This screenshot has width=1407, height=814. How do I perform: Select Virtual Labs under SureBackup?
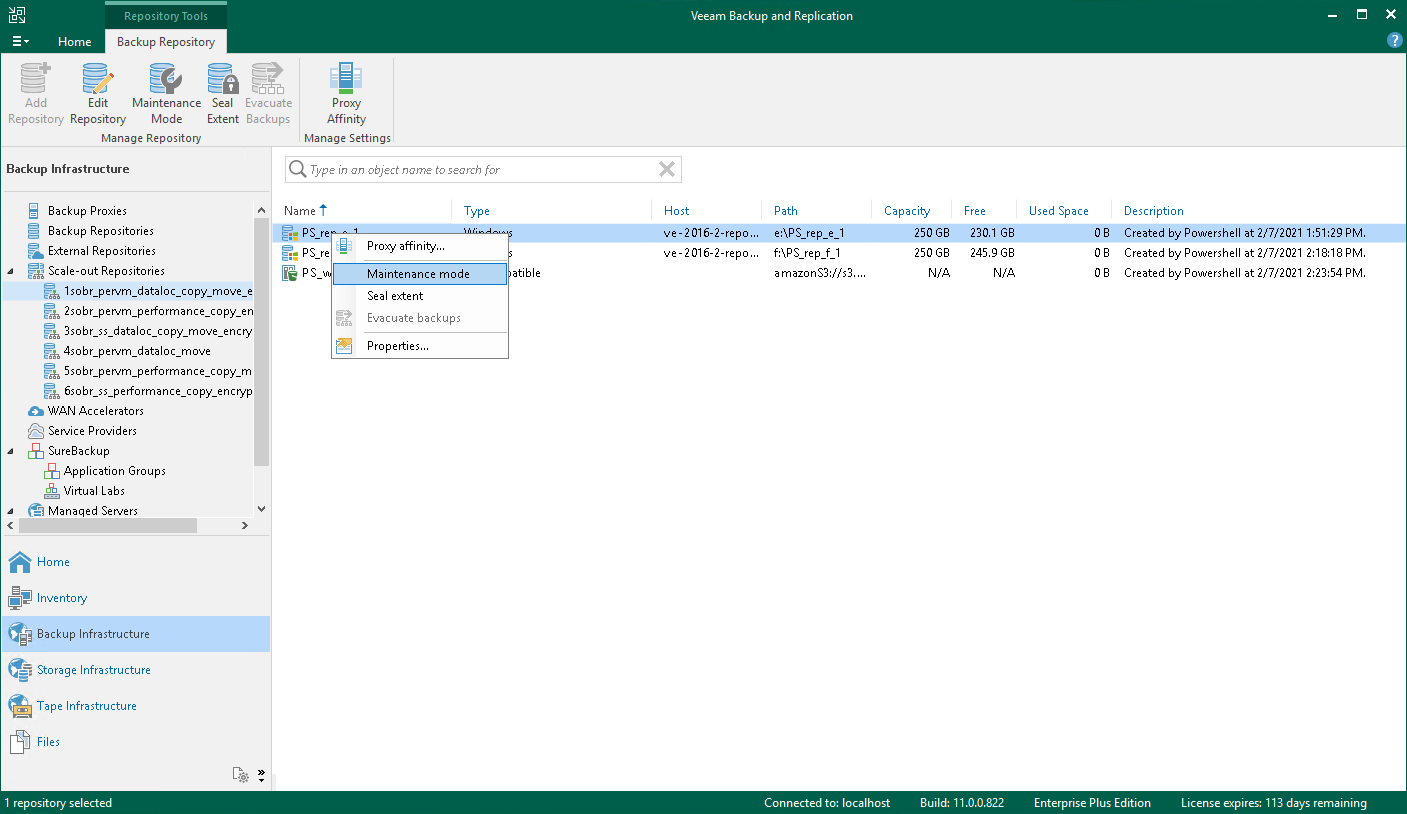(x=95, y=491)
